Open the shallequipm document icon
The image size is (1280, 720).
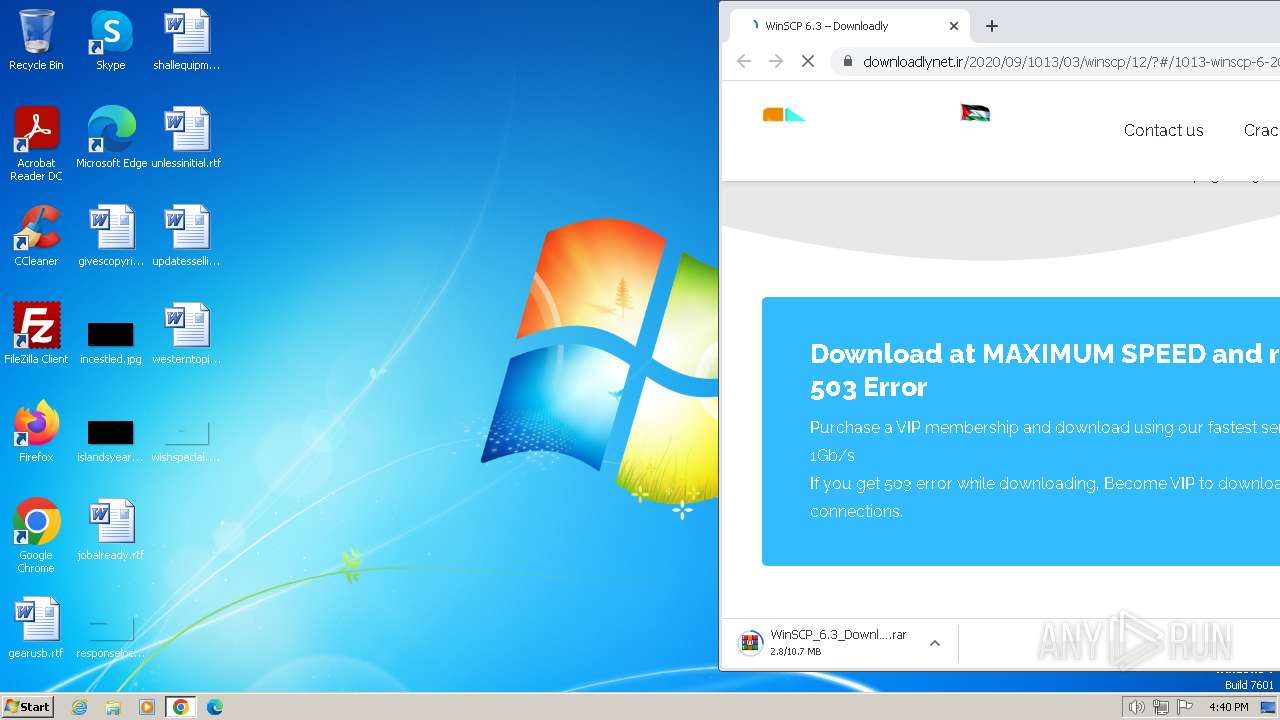(x=186, y=40)
